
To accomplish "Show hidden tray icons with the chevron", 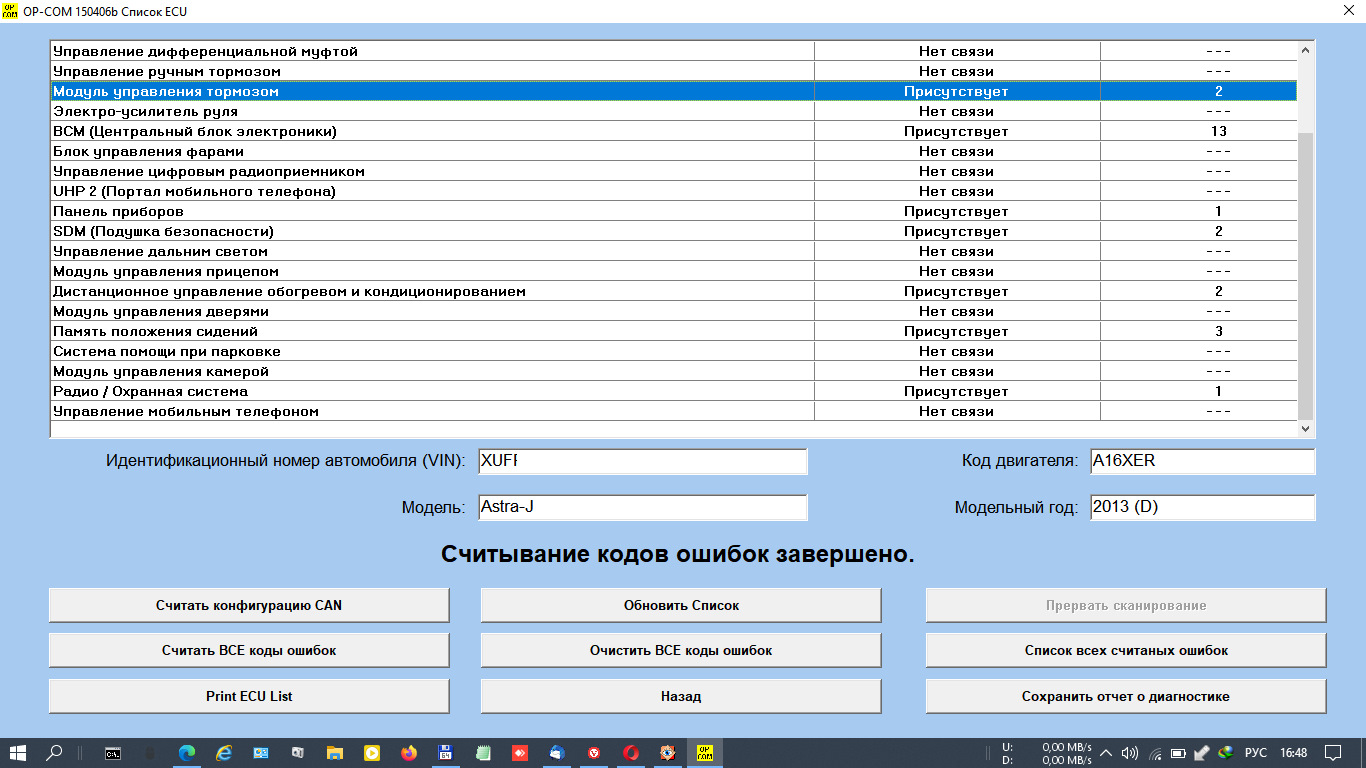I will [x=1106, y=753].
